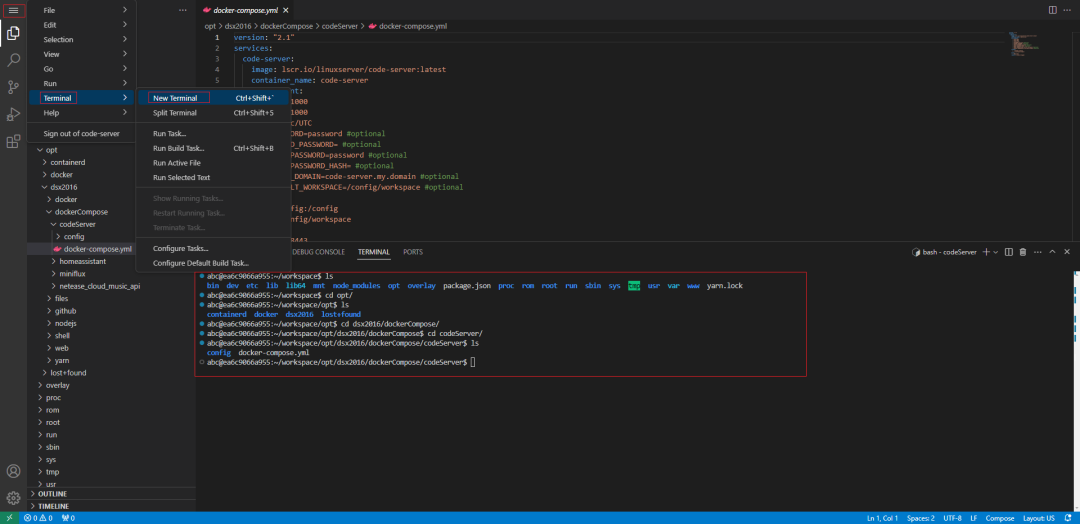The image size is (1080, 524).
Task: Open the Go submenu
Action: (81, 69)
